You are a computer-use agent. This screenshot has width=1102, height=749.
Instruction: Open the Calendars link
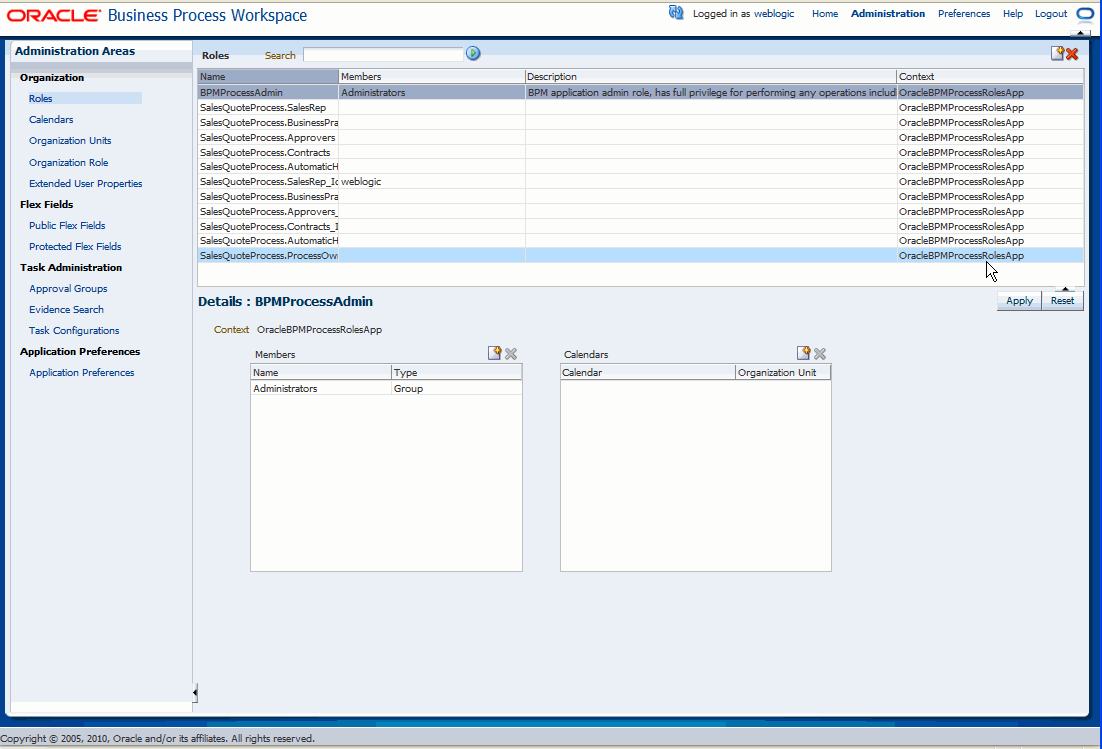(51, 119)
